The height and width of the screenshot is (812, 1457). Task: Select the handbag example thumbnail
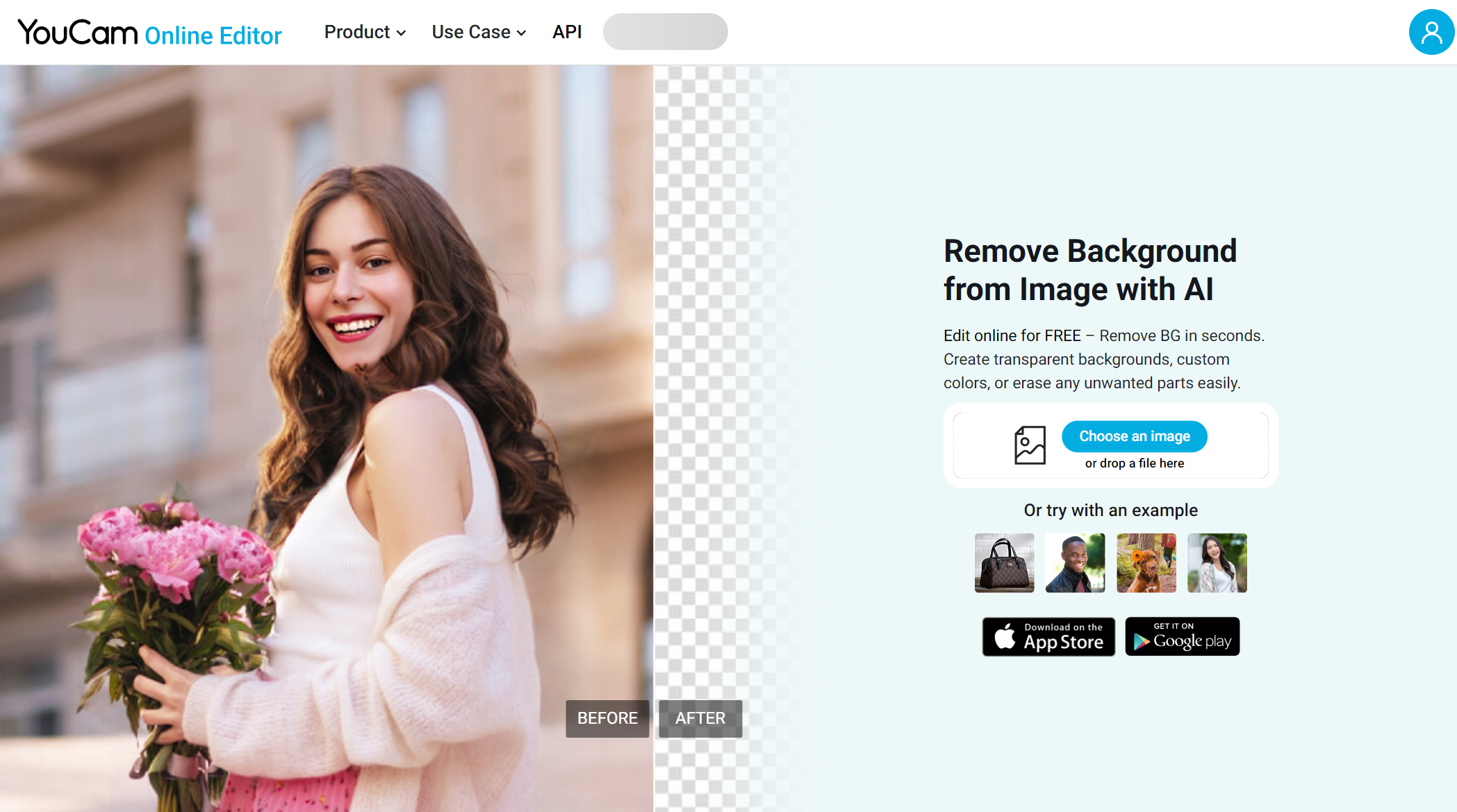[x=1003, y=562]
